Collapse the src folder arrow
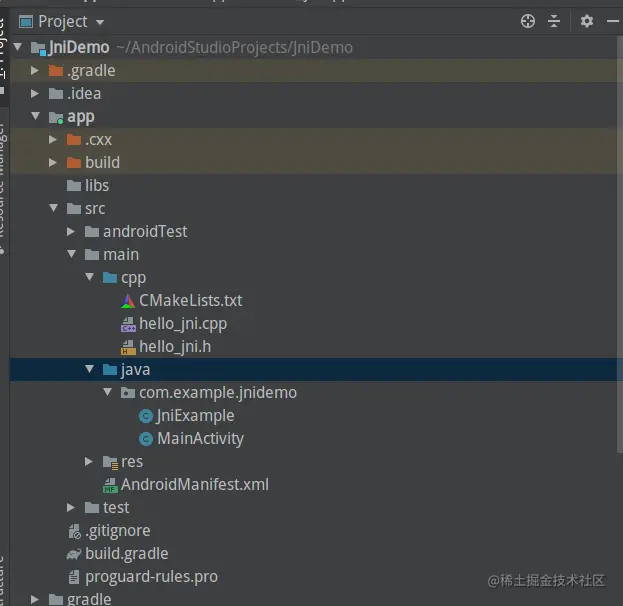The height and width of the screenshot is (606, 623). (54, 208)
